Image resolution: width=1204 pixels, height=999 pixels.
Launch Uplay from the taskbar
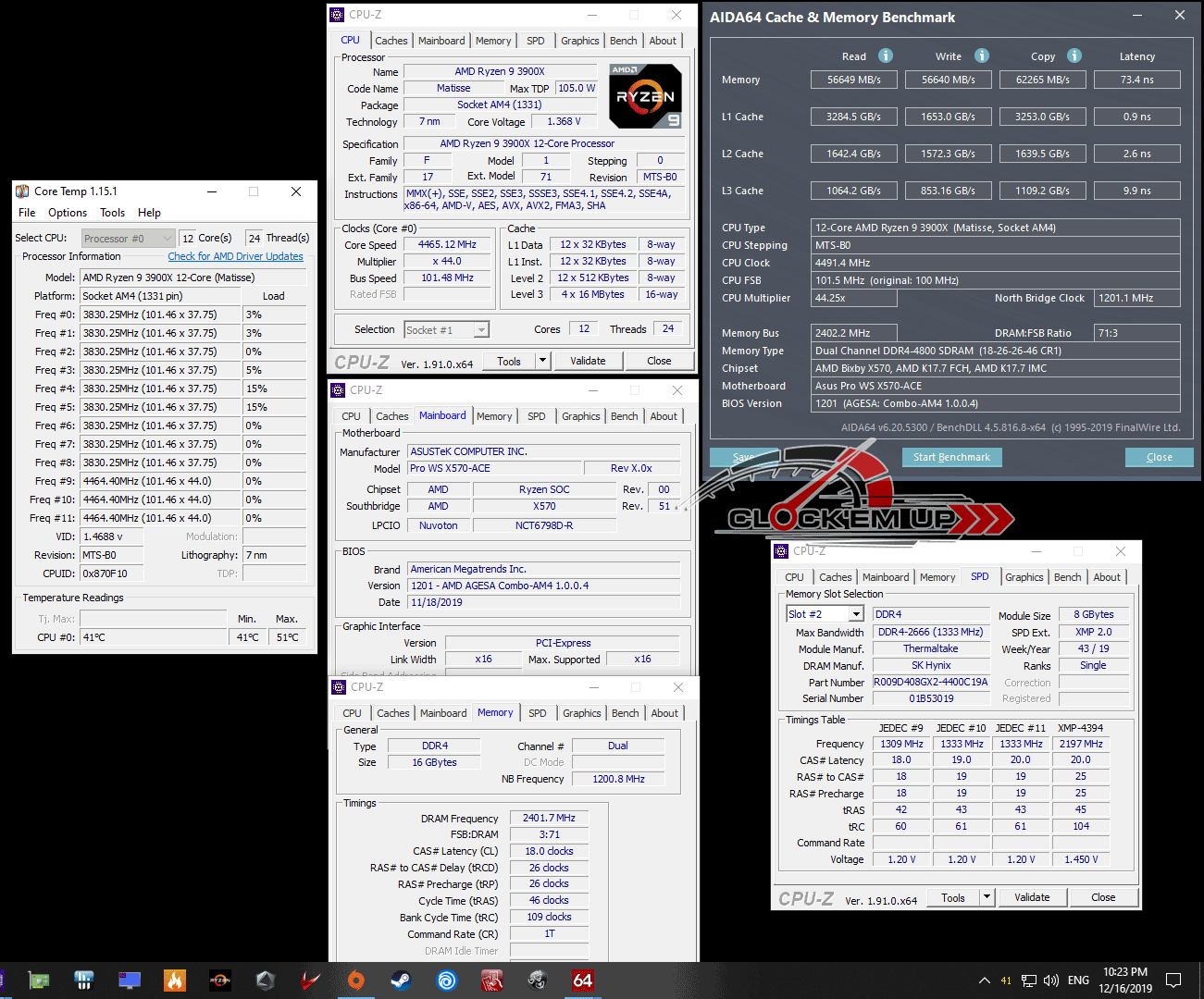446,980
